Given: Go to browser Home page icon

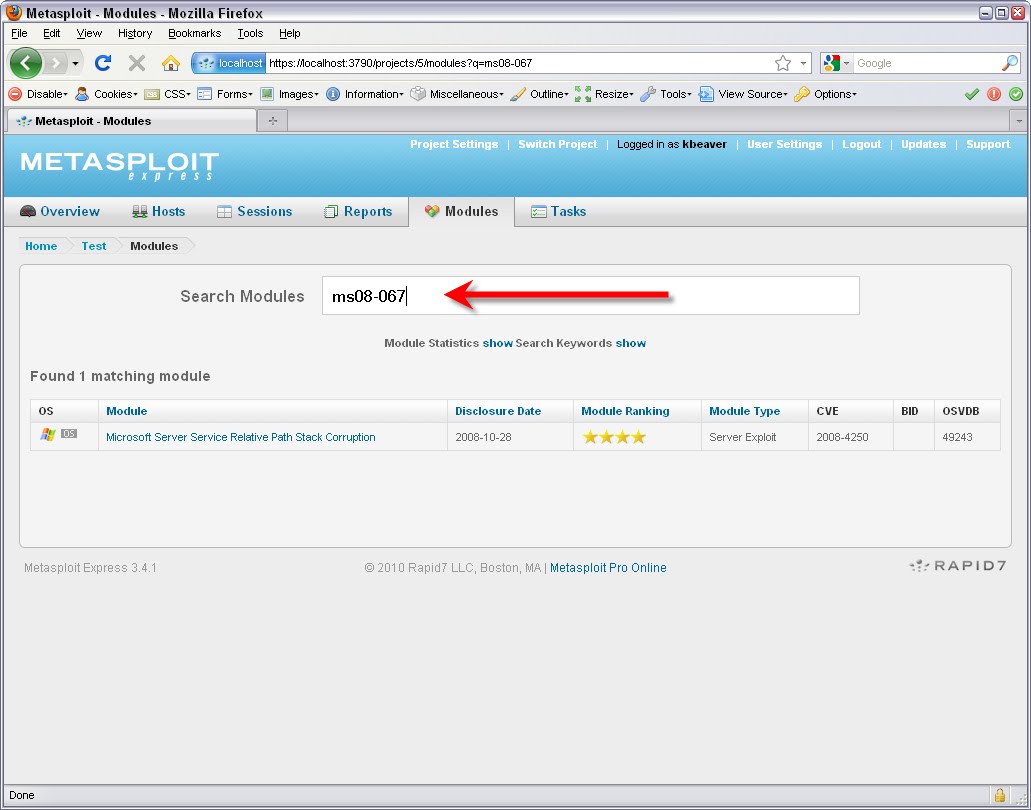Looking at the screenshot, I should (171, 63).
